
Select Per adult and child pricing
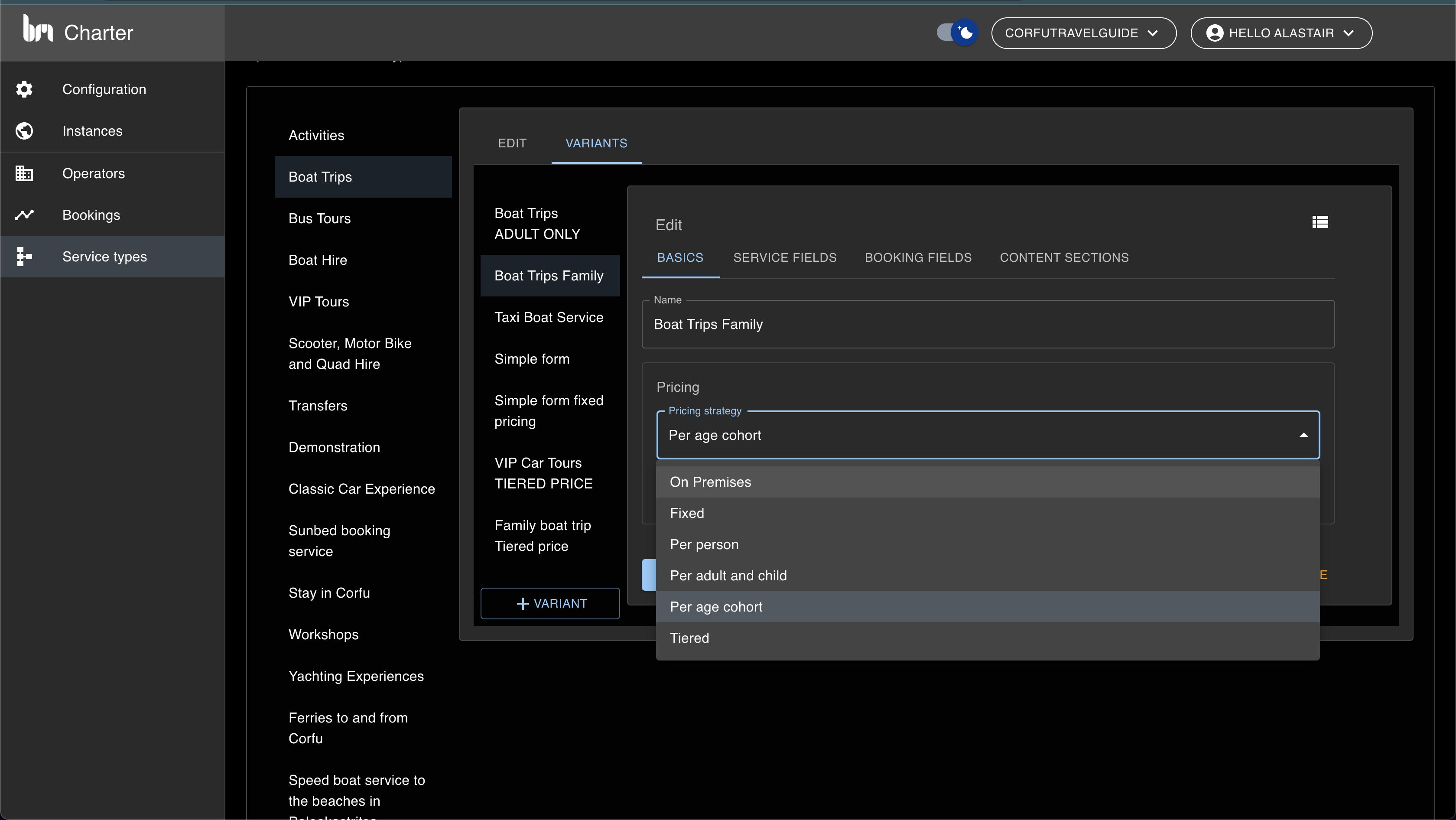coord(728,575)
